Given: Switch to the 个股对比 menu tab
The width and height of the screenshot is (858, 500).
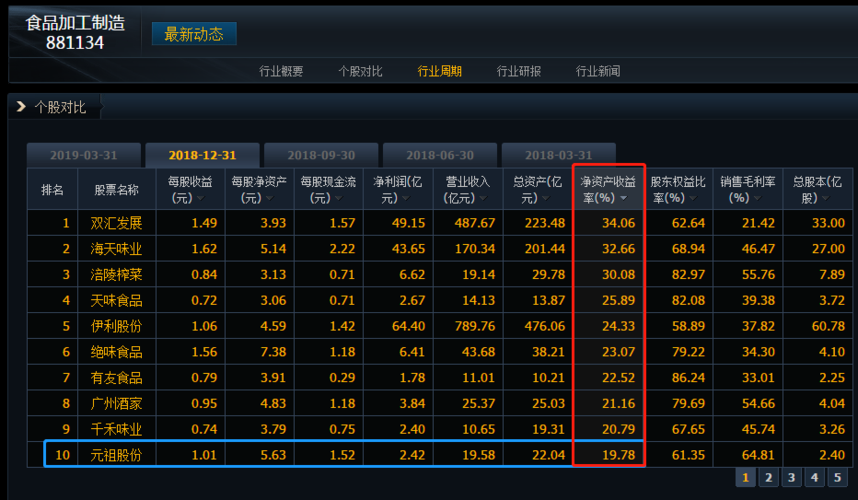Looking at the screenshot, I should (360, 71).
